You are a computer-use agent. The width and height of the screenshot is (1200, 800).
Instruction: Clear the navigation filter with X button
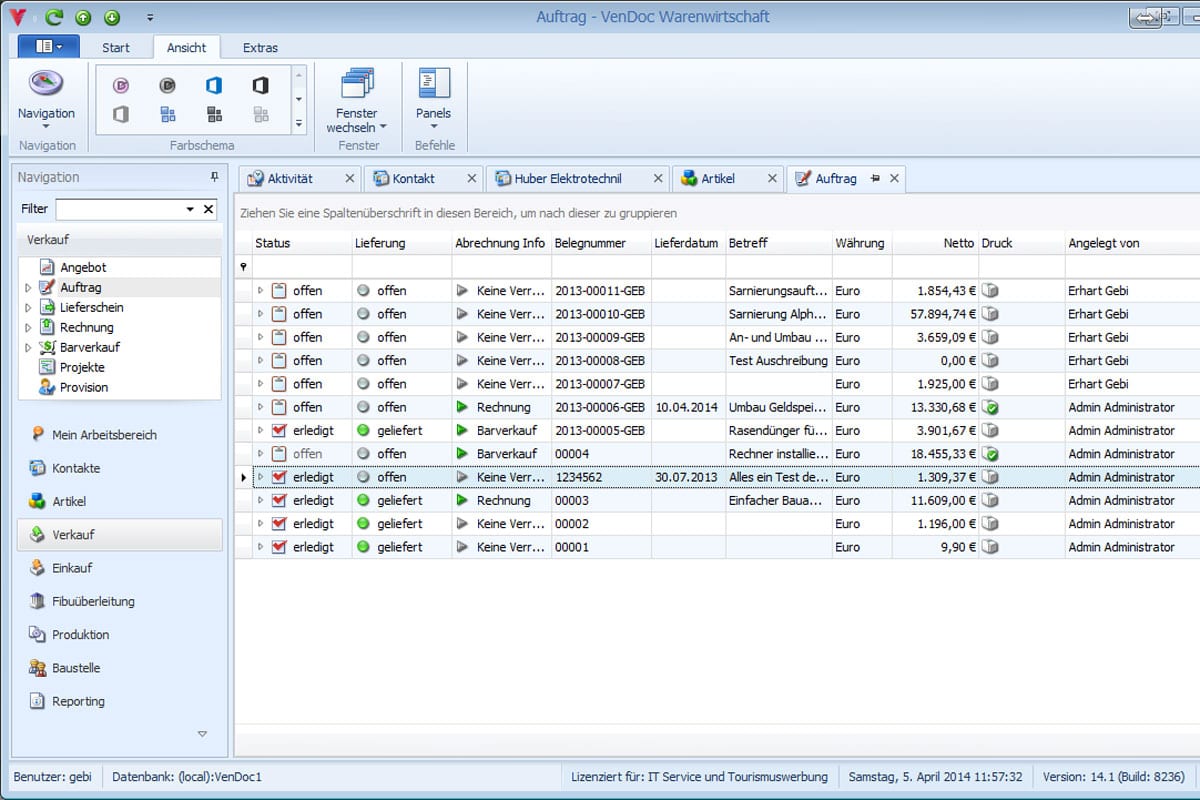click(208, 209)
